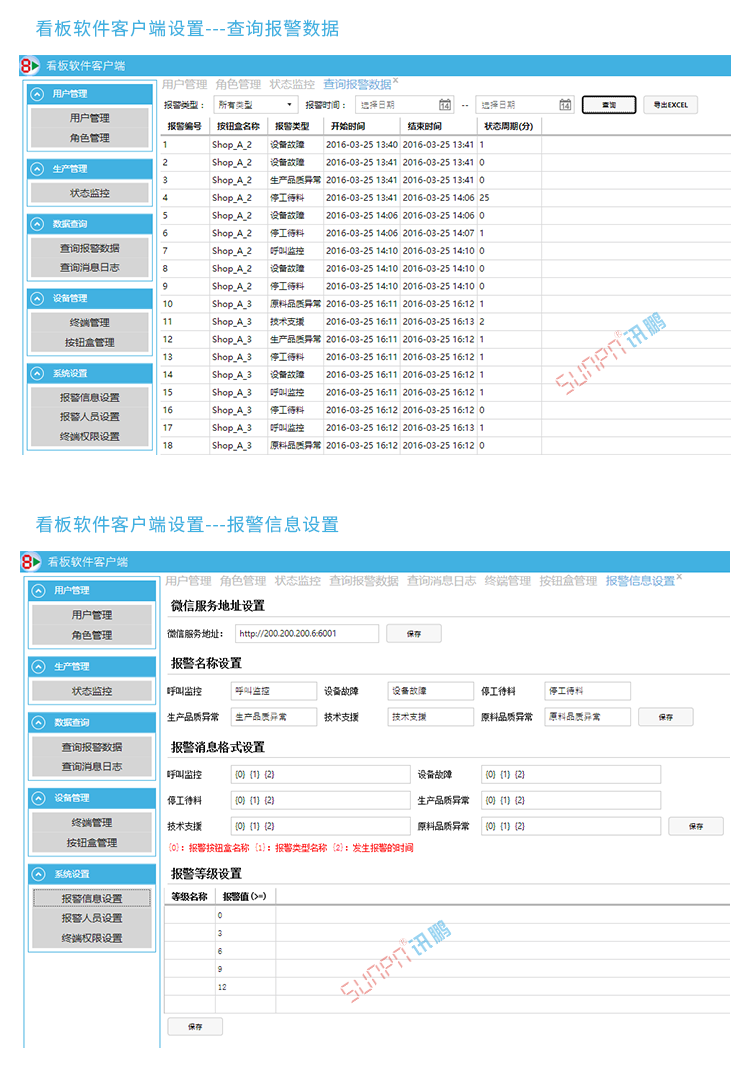
Task: Close the 报警信息设置 tab with its x icon
Action: [x=679, y=576]
